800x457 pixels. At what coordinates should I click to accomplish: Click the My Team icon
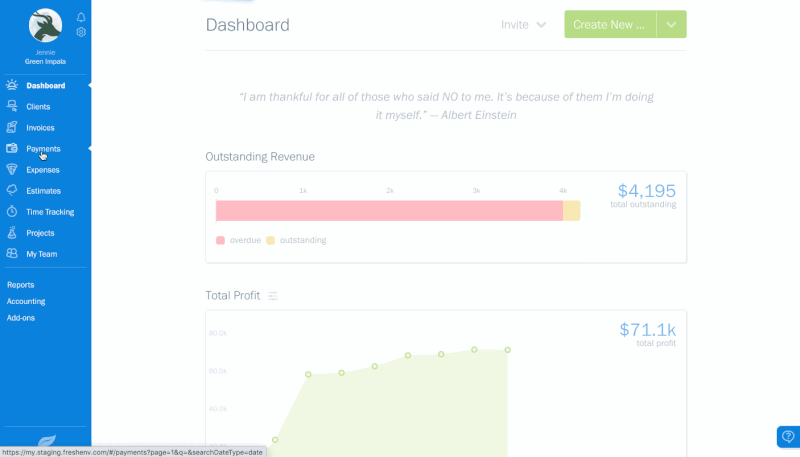(12, 254)
